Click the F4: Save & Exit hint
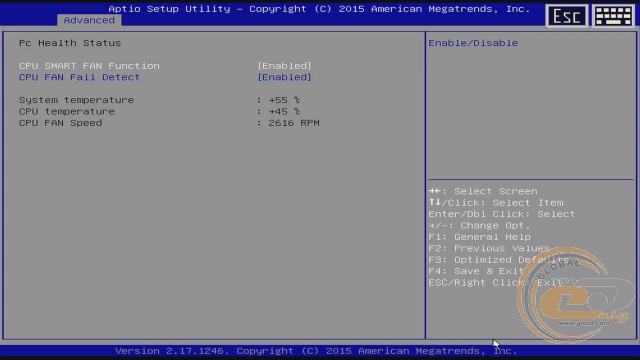The height and width of the screenshot is (360, 640). [476, 271]
